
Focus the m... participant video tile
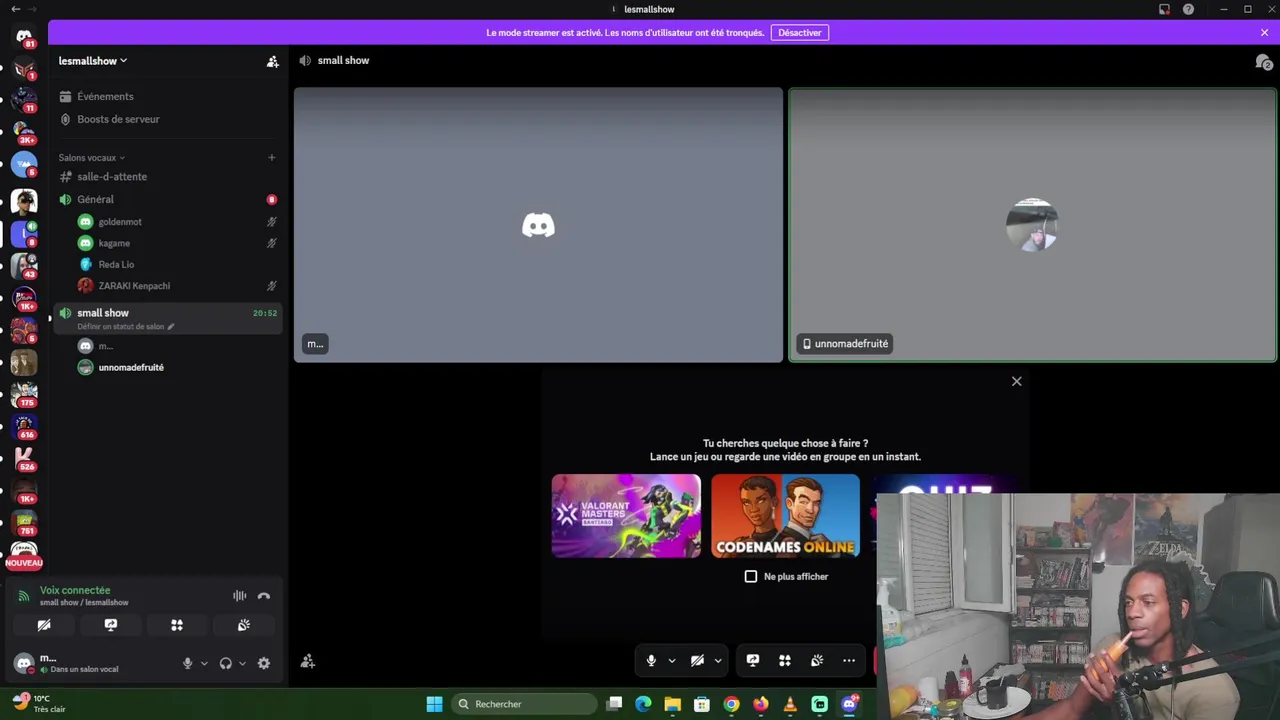(x=538, y=225)
